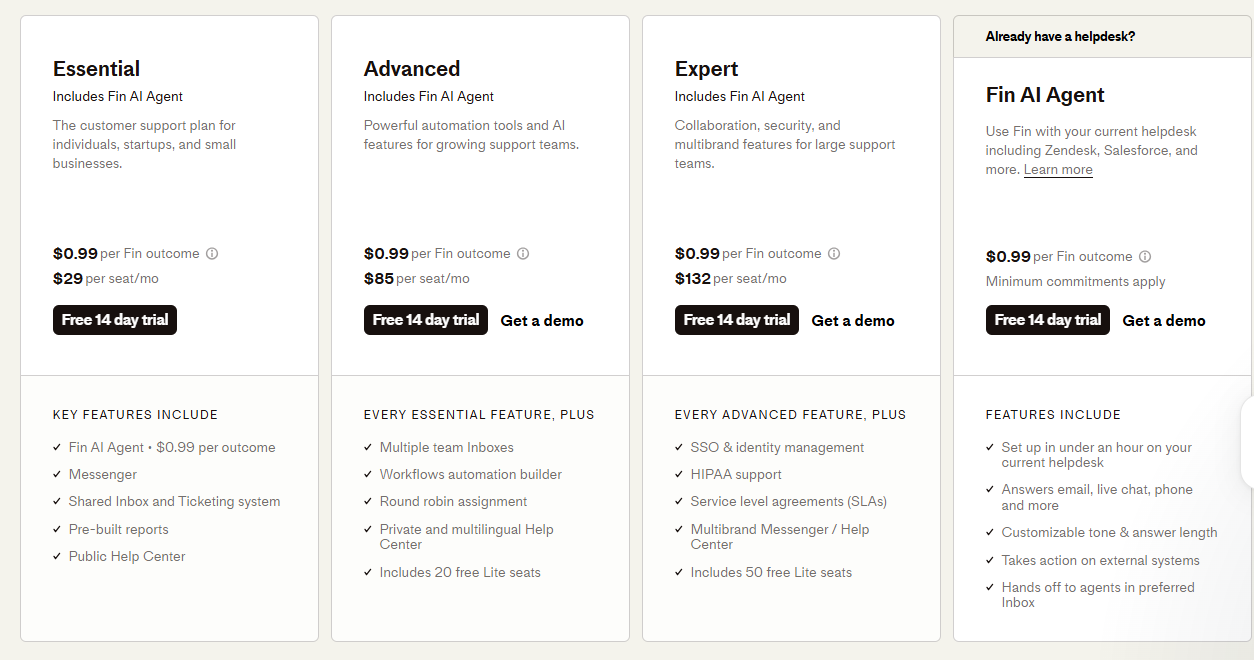Click checkmark icon beside Round robin assignment

369,502
